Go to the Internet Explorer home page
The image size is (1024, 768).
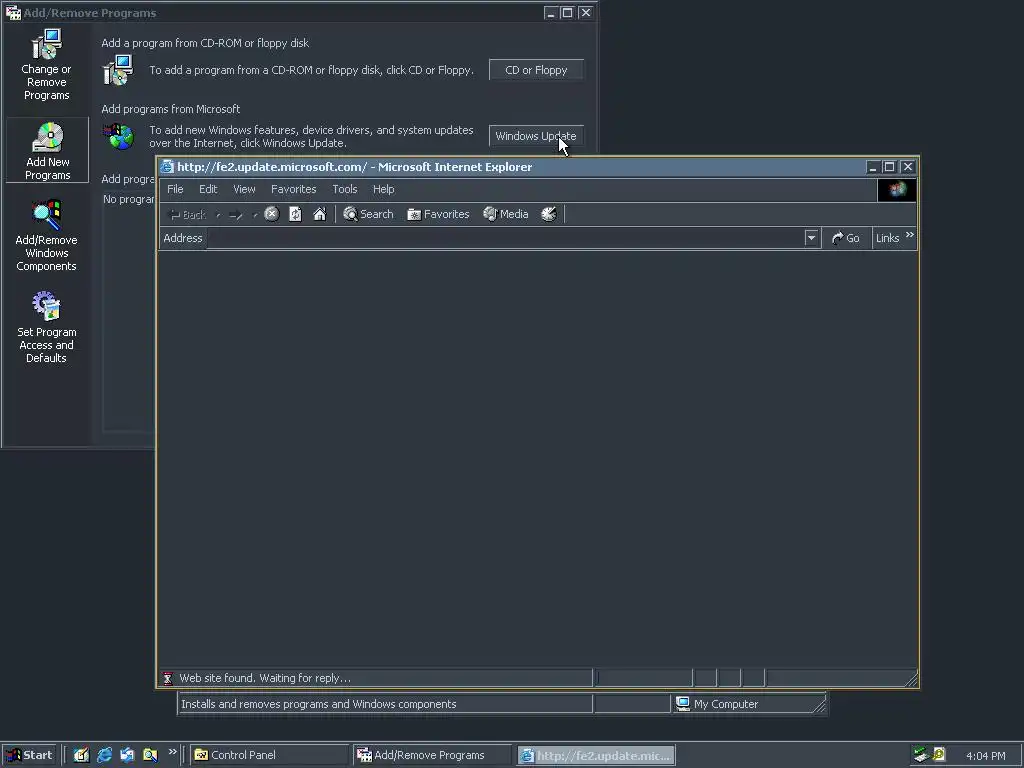point(319,214)
